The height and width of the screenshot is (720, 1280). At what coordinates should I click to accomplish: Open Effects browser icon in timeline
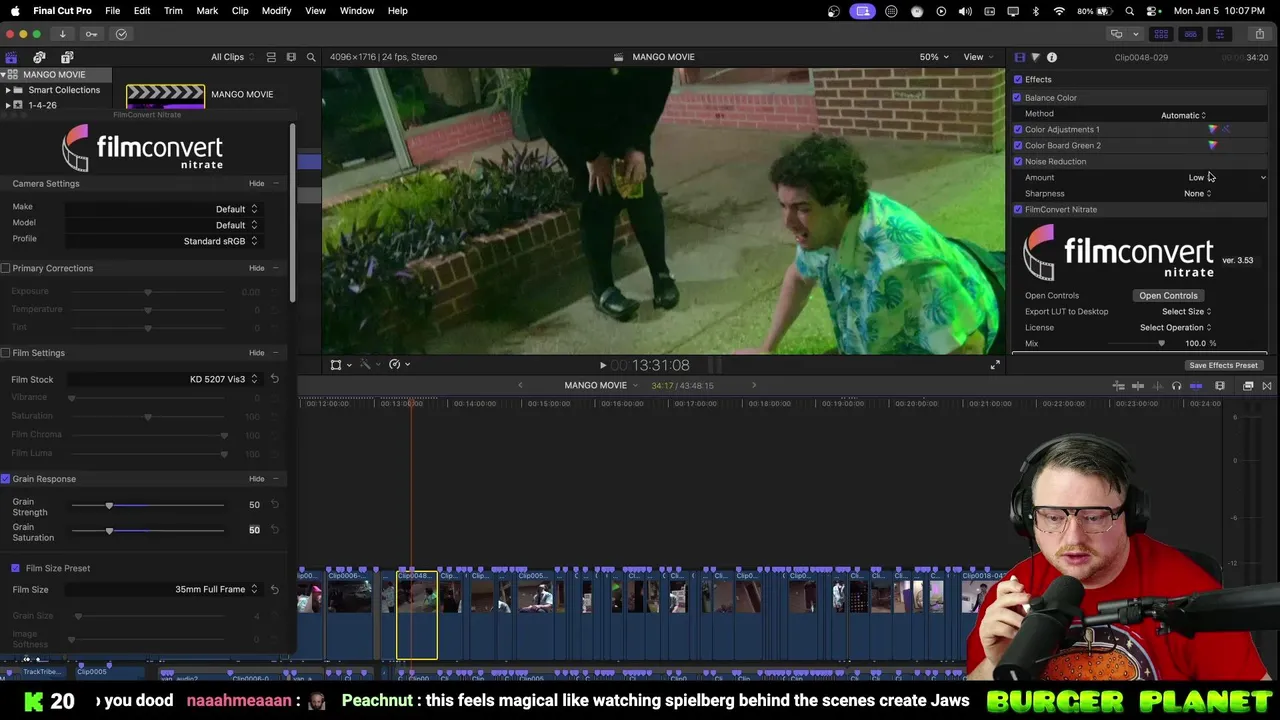[1248, 386]
